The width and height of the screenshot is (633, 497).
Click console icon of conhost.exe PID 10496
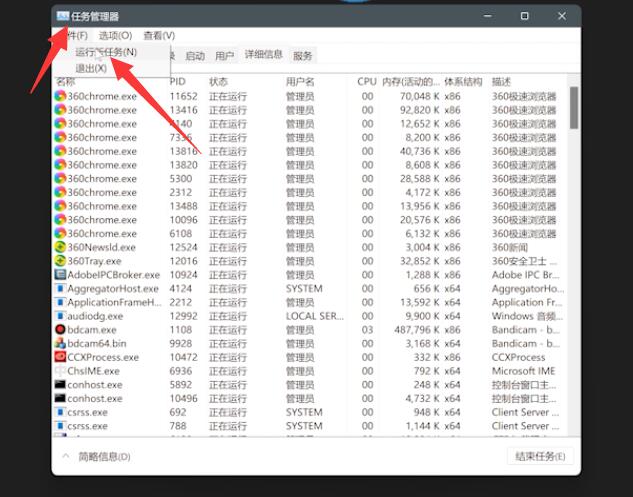[60, 398]
